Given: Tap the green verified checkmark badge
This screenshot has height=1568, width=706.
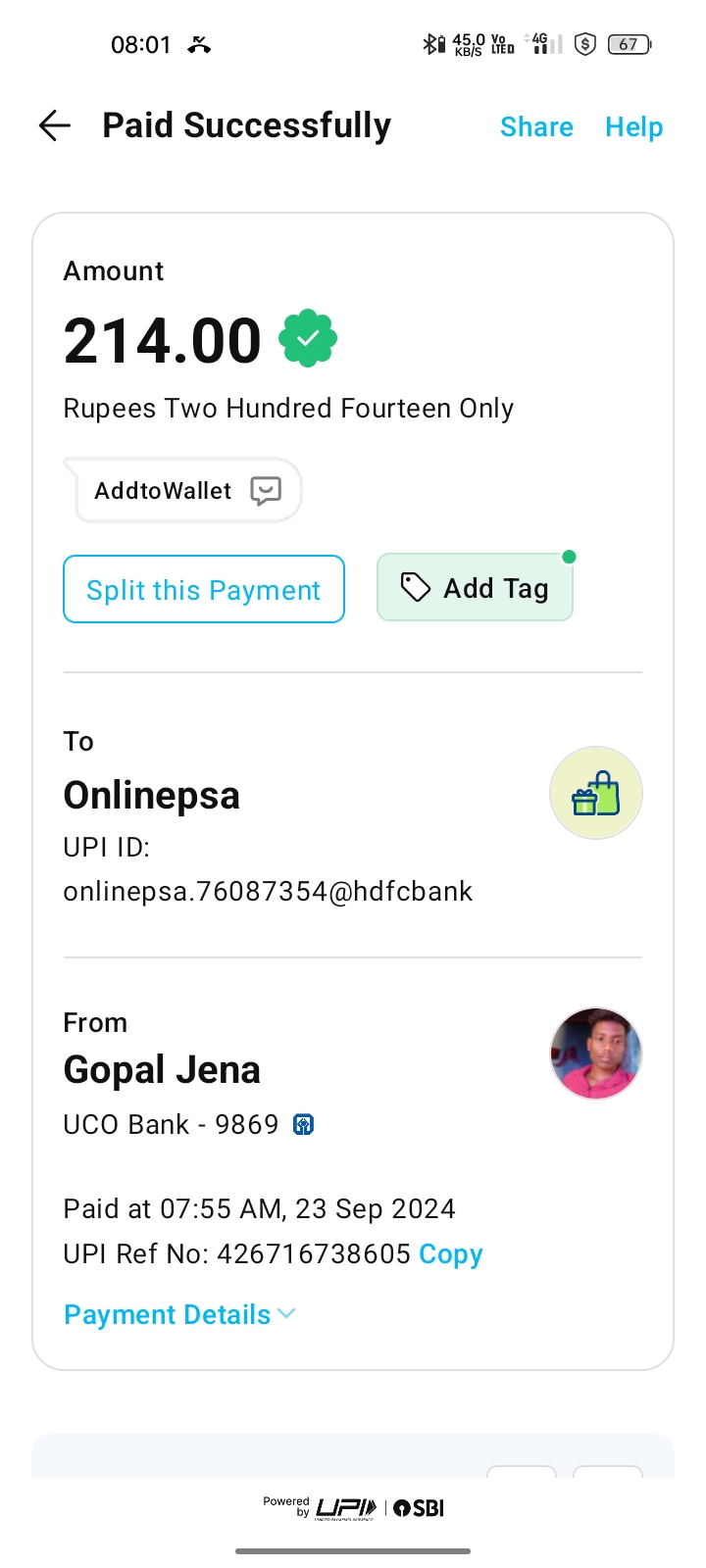Looking at the screenshot, I should point(308,338).
